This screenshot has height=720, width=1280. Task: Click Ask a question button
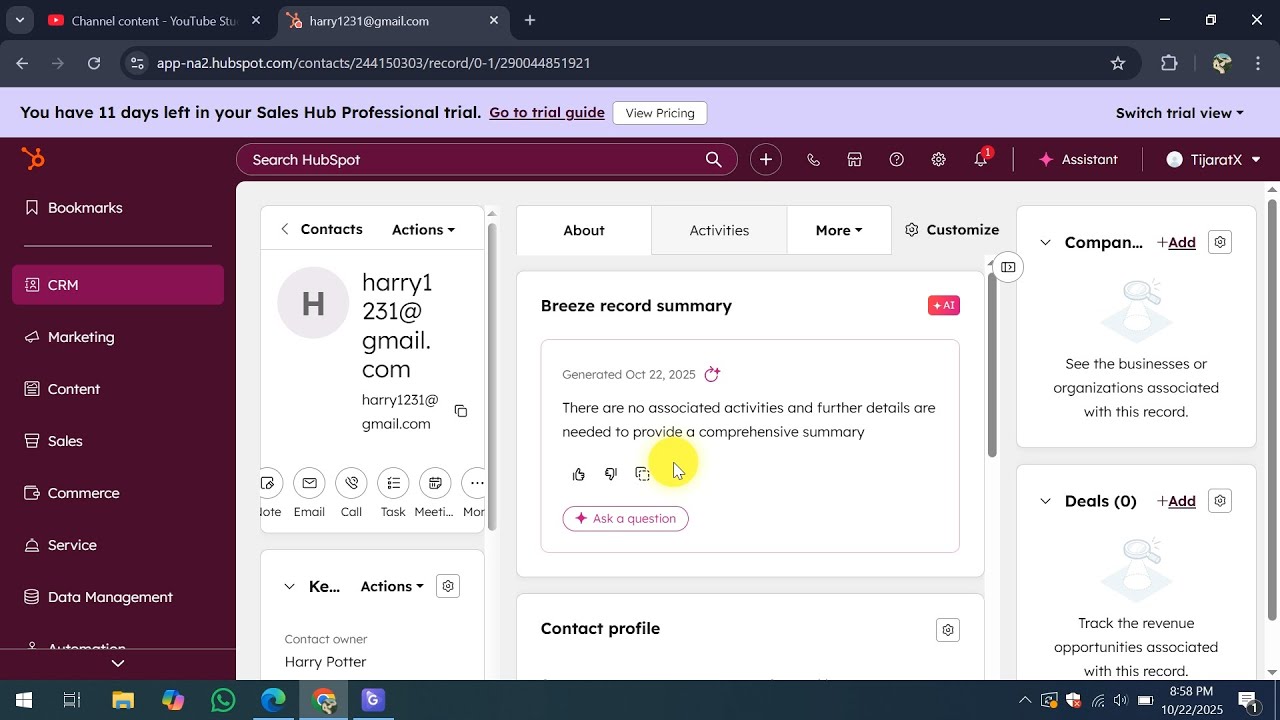click(626, 518)
